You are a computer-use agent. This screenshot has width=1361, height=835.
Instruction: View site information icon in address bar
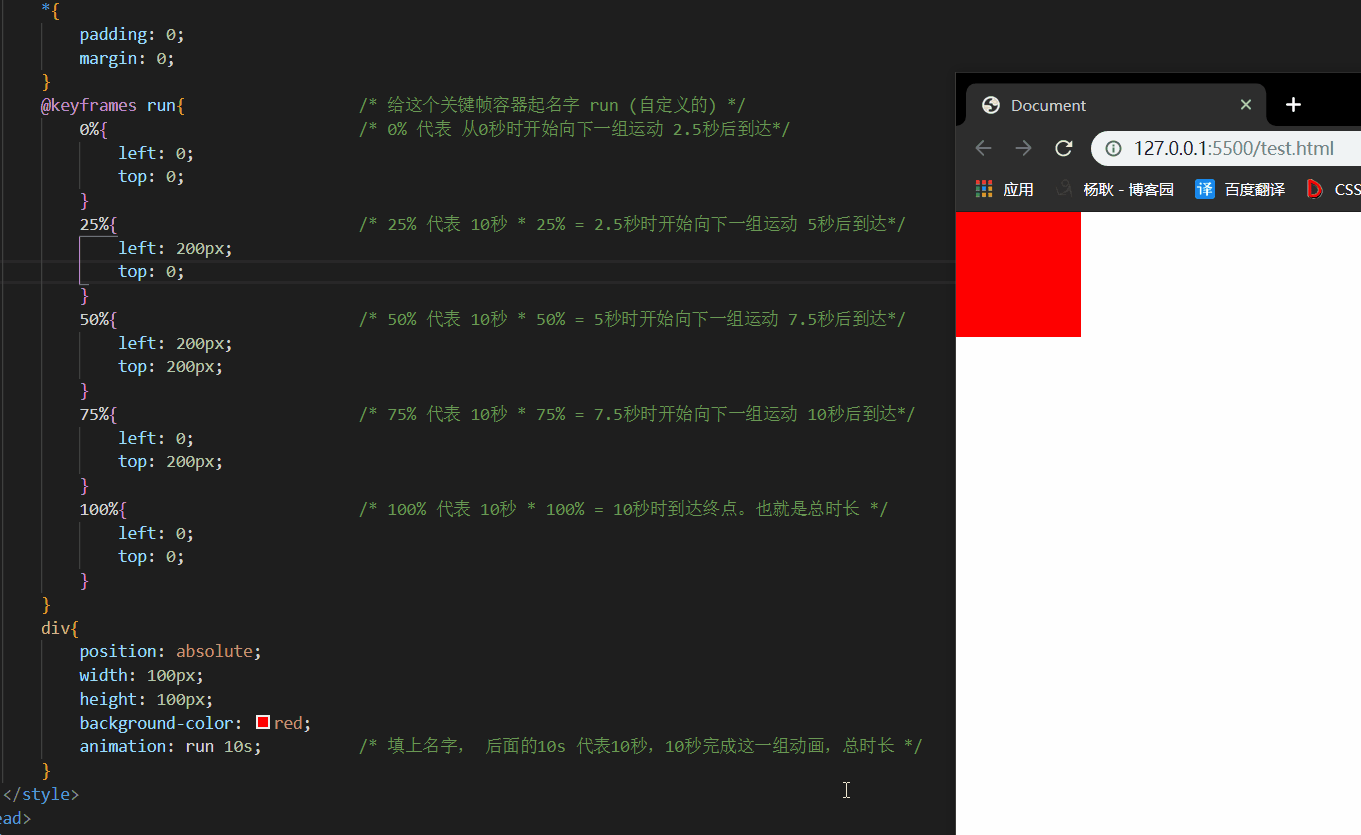(x=1113, y=149)
